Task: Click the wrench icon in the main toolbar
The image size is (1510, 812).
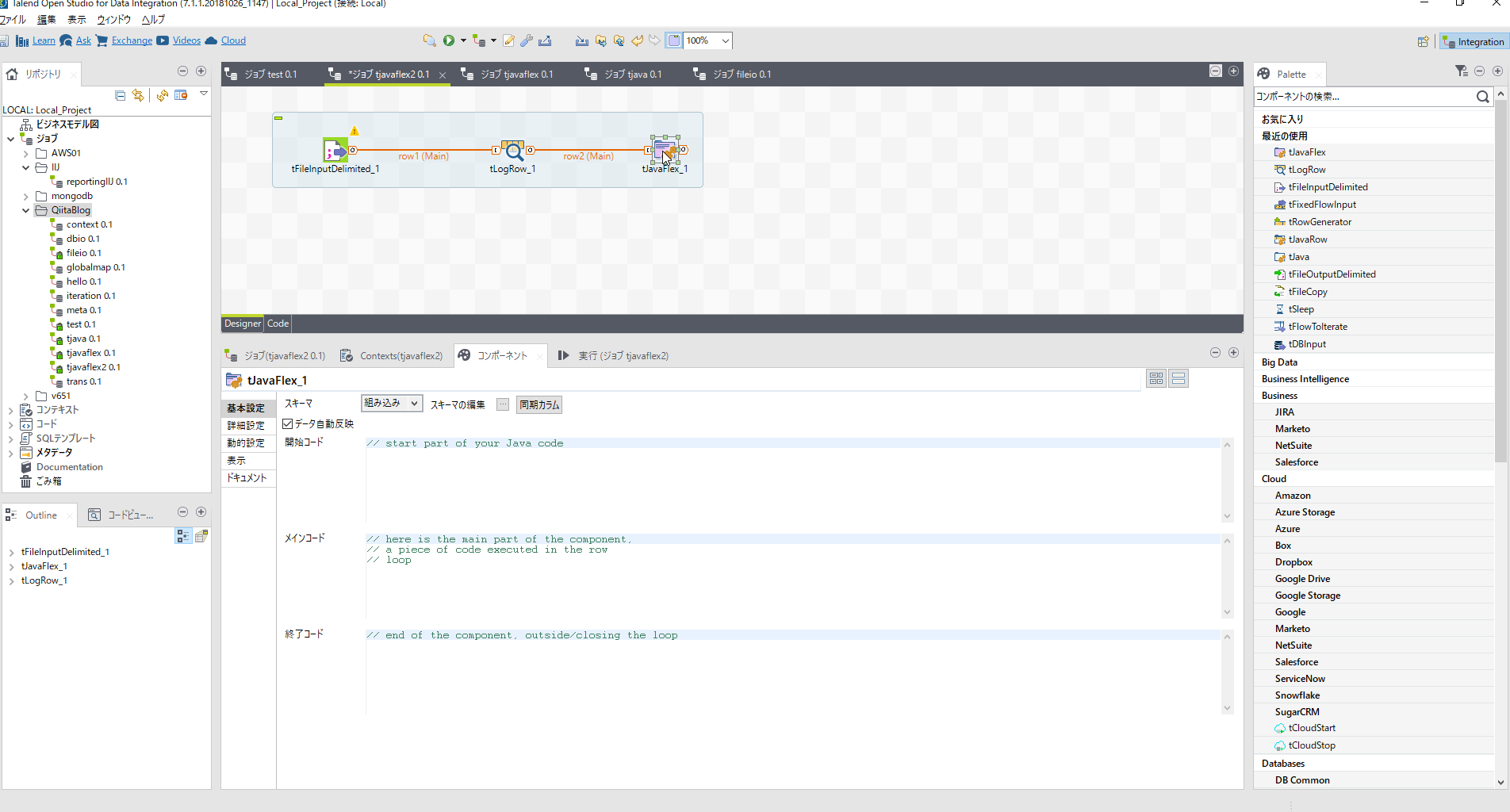Action: pyautogui.click(x=526, y=40)
